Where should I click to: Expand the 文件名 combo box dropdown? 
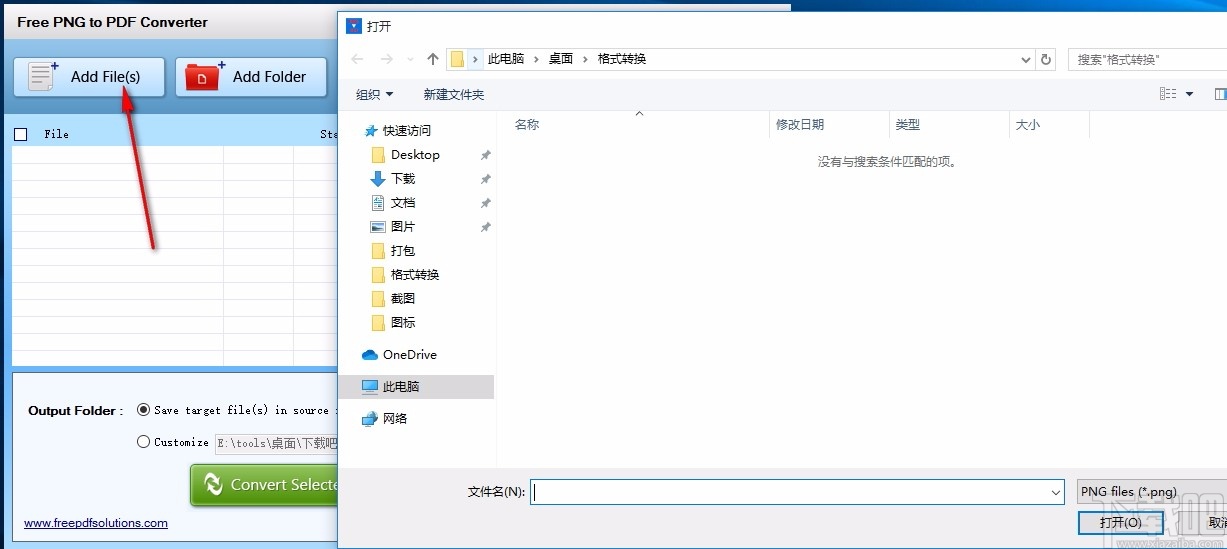click(1056, 492)
